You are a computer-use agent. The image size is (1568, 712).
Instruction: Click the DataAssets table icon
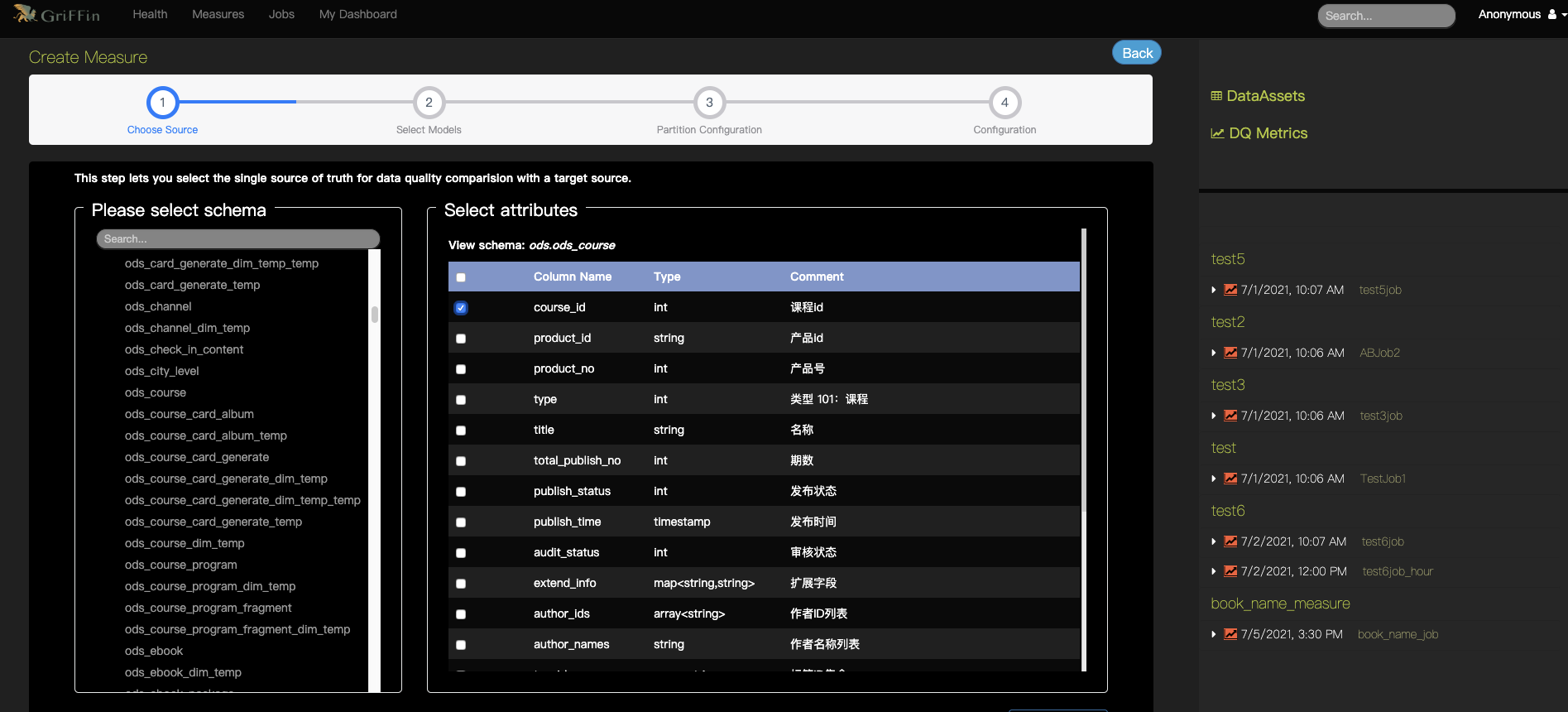[x=1216, y=96]
